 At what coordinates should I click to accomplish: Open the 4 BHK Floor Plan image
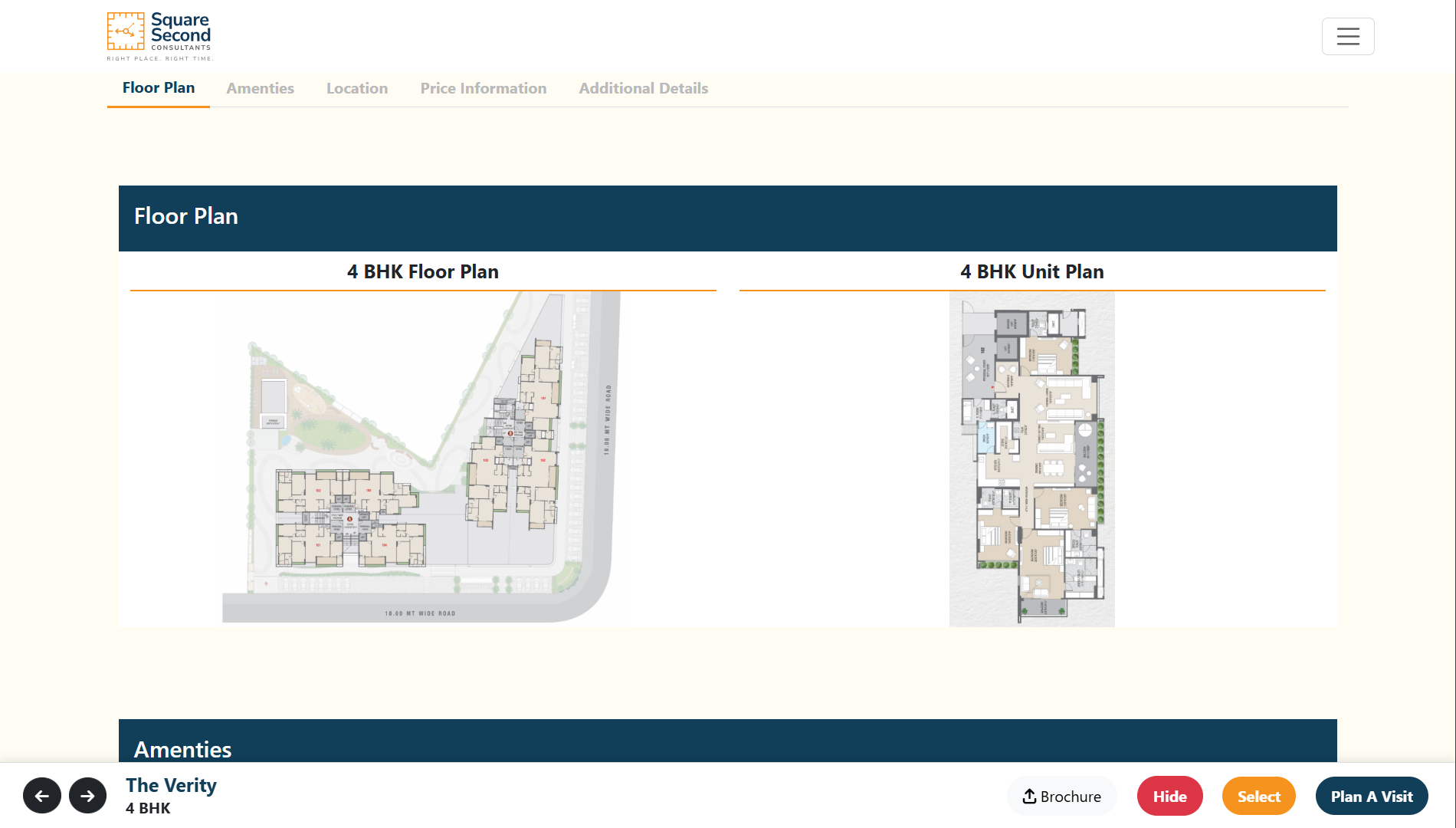click(423, 458)
